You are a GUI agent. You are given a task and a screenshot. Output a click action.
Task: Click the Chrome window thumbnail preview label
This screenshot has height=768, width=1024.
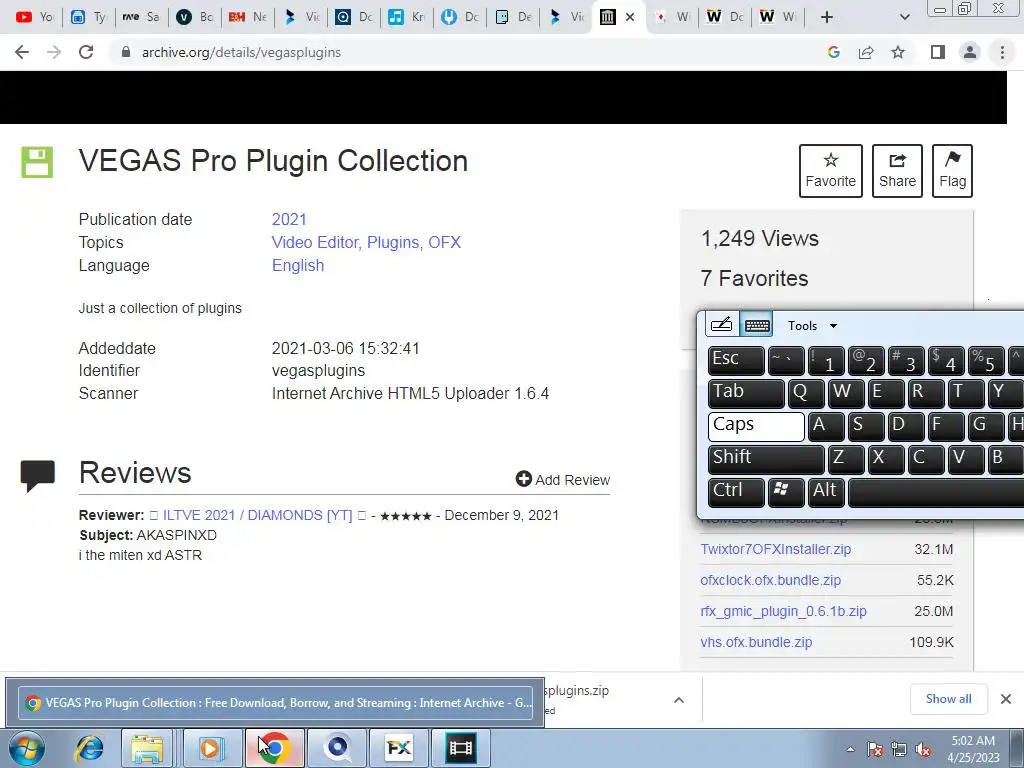point(276,703)
